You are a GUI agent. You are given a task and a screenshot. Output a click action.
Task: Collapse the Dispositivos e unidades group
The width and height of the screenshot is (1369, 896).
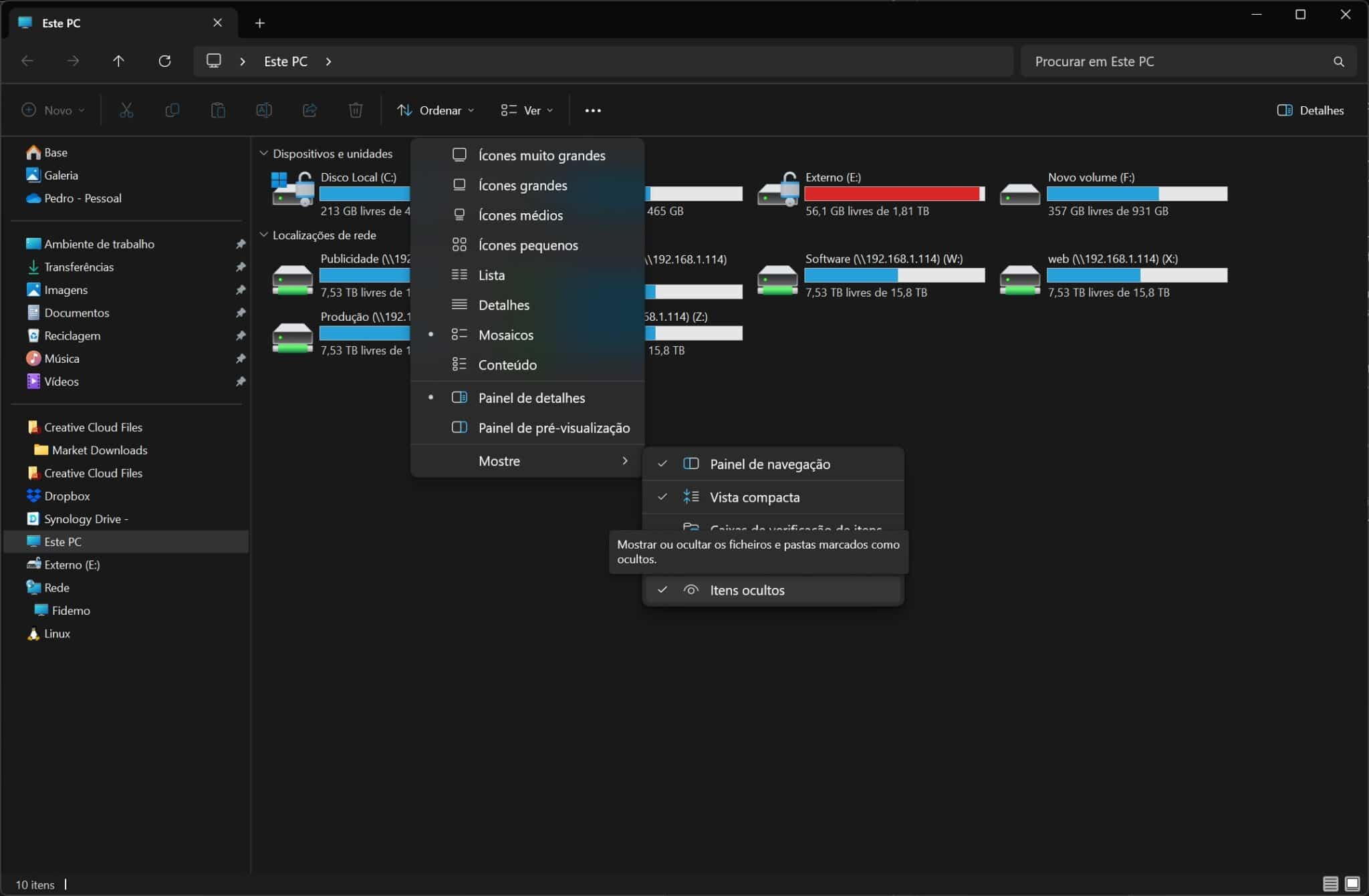(264, 154)
